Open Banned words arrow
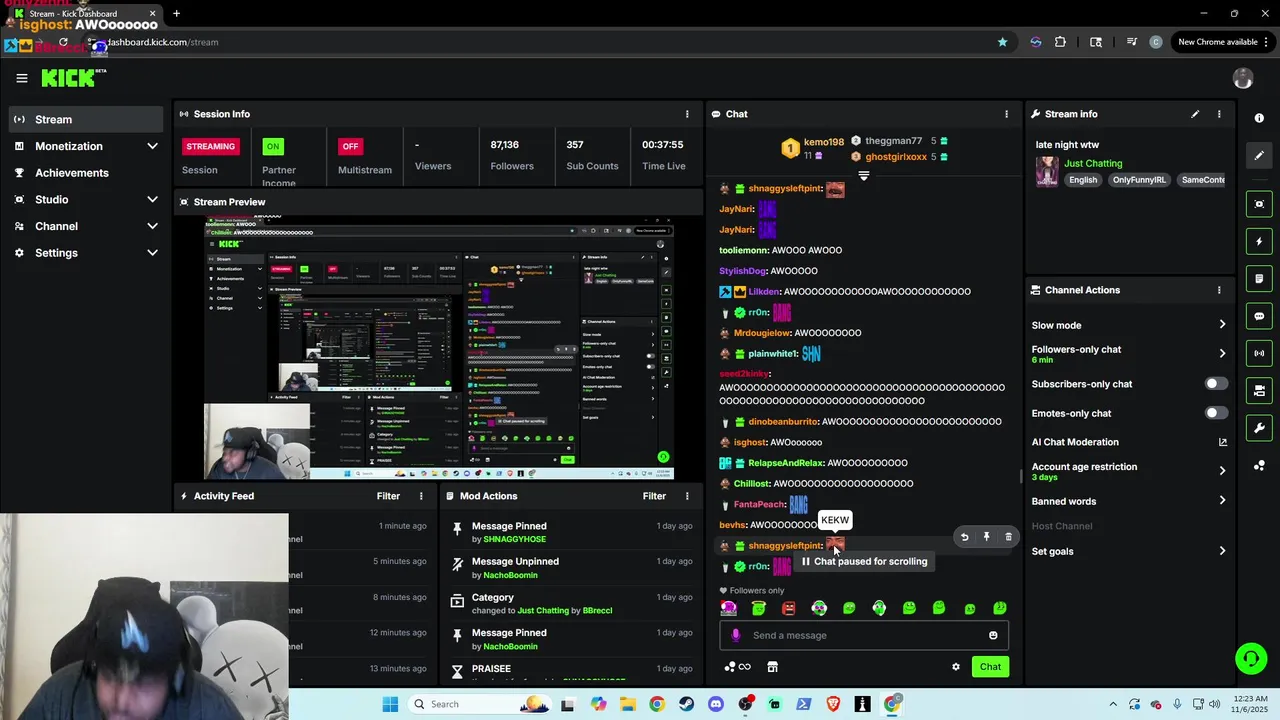The width and height of the screenshot is (1280, 720). click(x=1222, y=502)
